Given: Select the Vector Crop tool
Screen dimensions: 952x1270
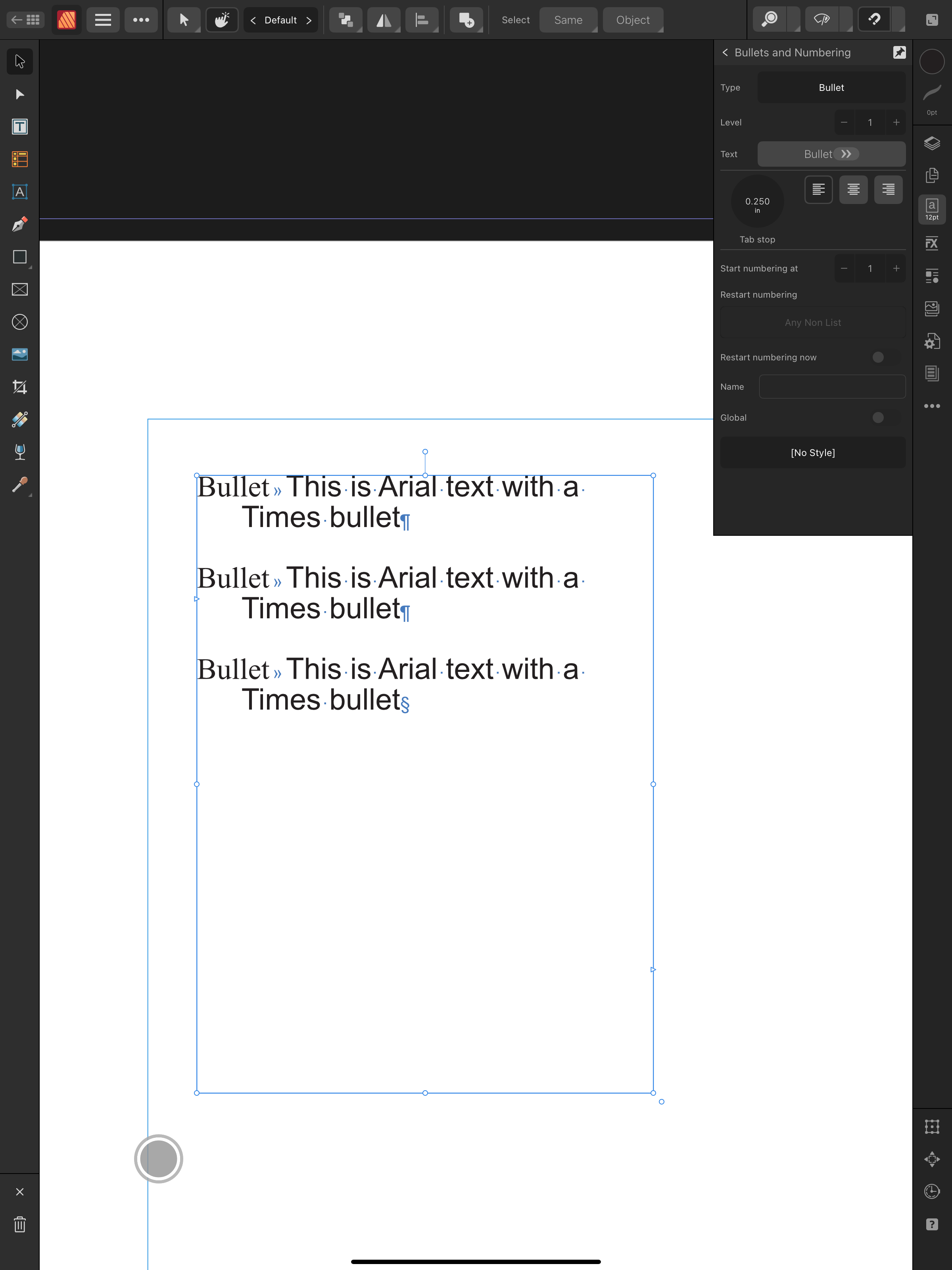Looking at the screenshot, I should point(19,387).
